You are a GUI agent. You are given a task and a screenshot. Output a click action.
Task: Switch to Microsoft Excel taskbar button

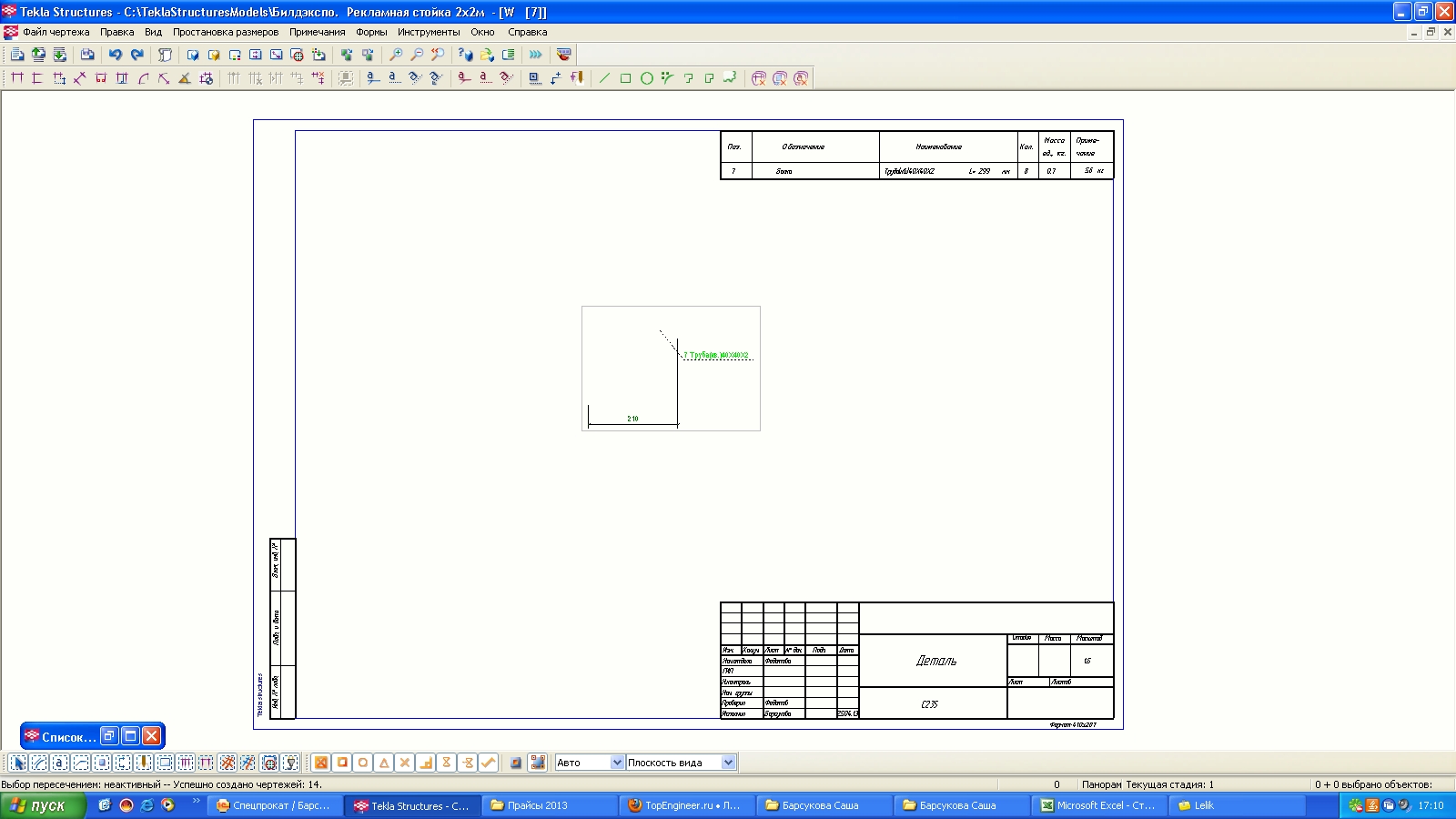point(1098,805)
